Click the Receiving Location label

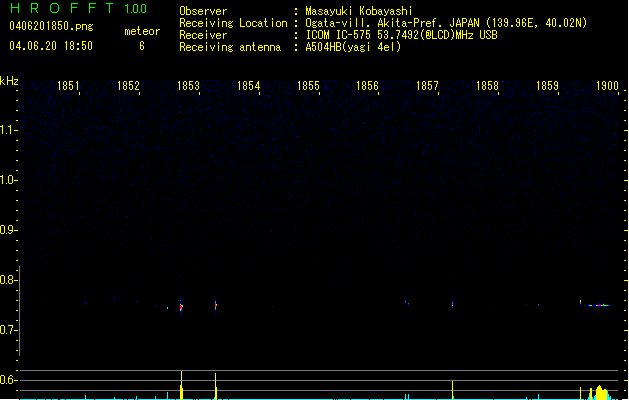pyautogui.click(x=233, y=23)
